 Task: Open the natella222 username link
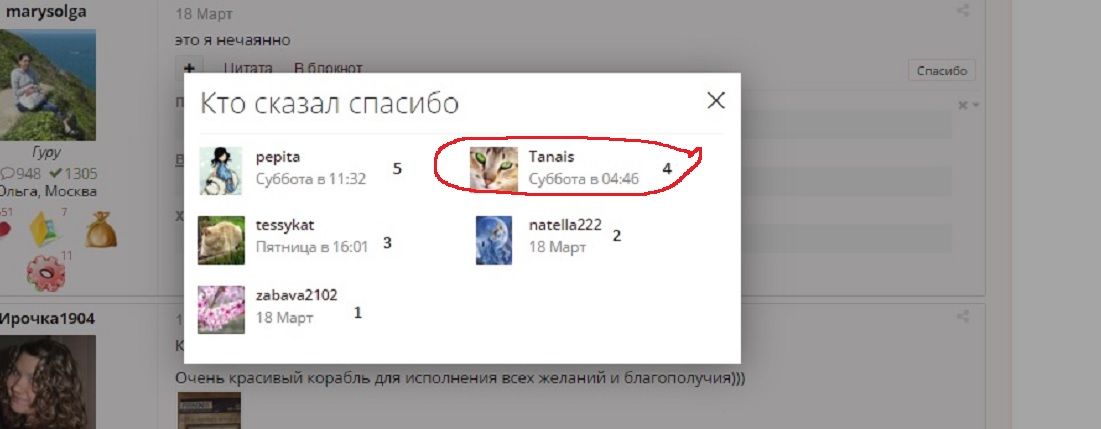click(565, 225)
